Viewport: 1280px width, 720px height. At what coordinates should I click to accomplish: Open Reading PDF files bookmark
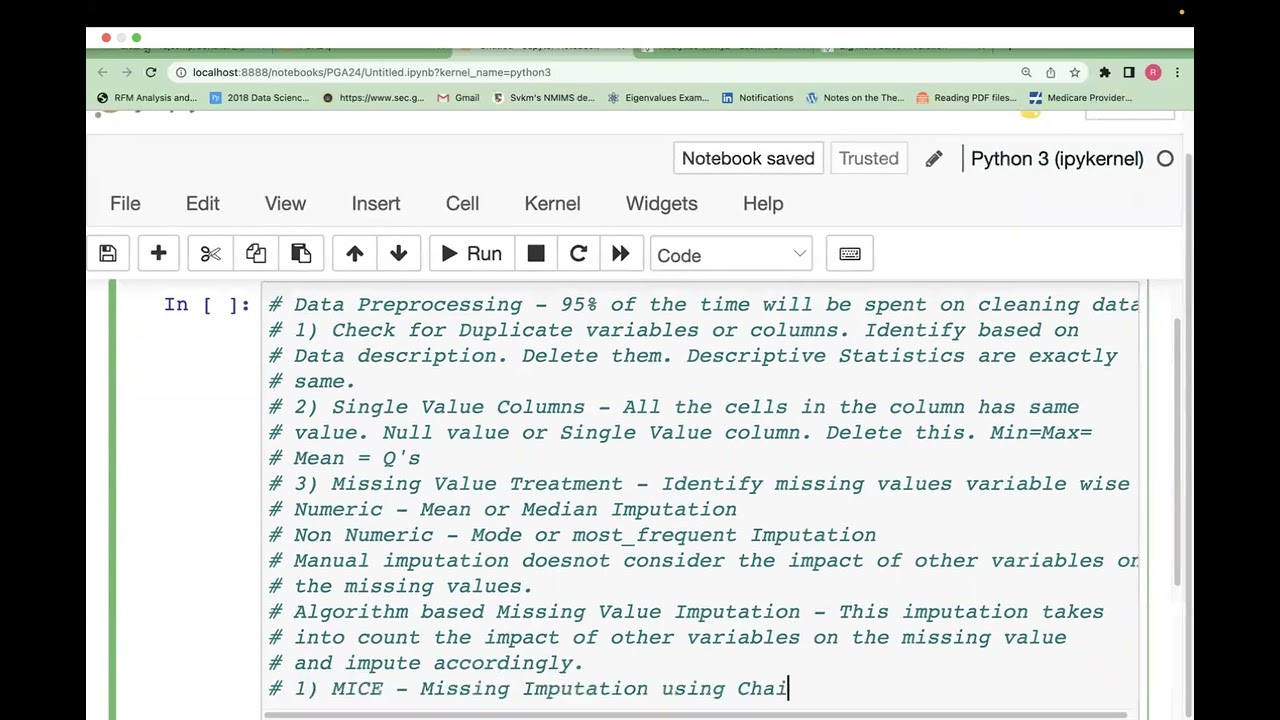tap(967, 98)
